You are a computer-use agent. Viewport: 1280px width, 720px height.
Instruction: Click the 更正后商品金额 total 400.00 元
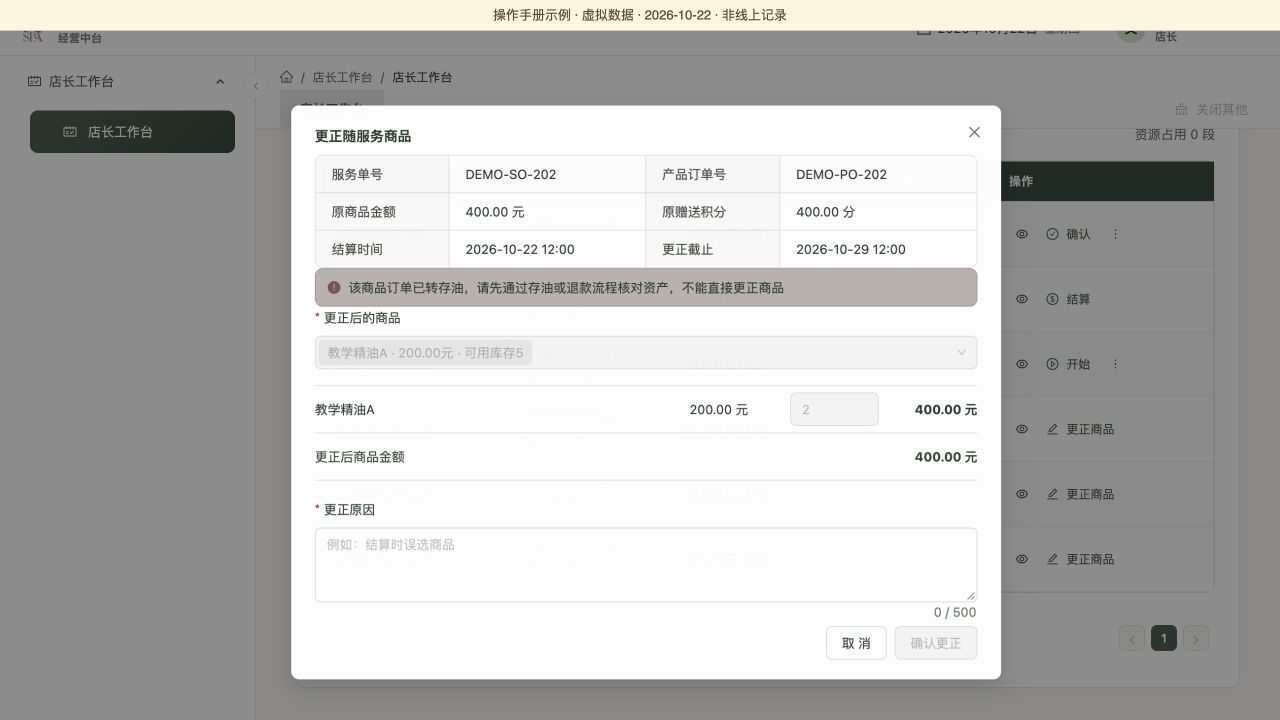click(946, 457)
